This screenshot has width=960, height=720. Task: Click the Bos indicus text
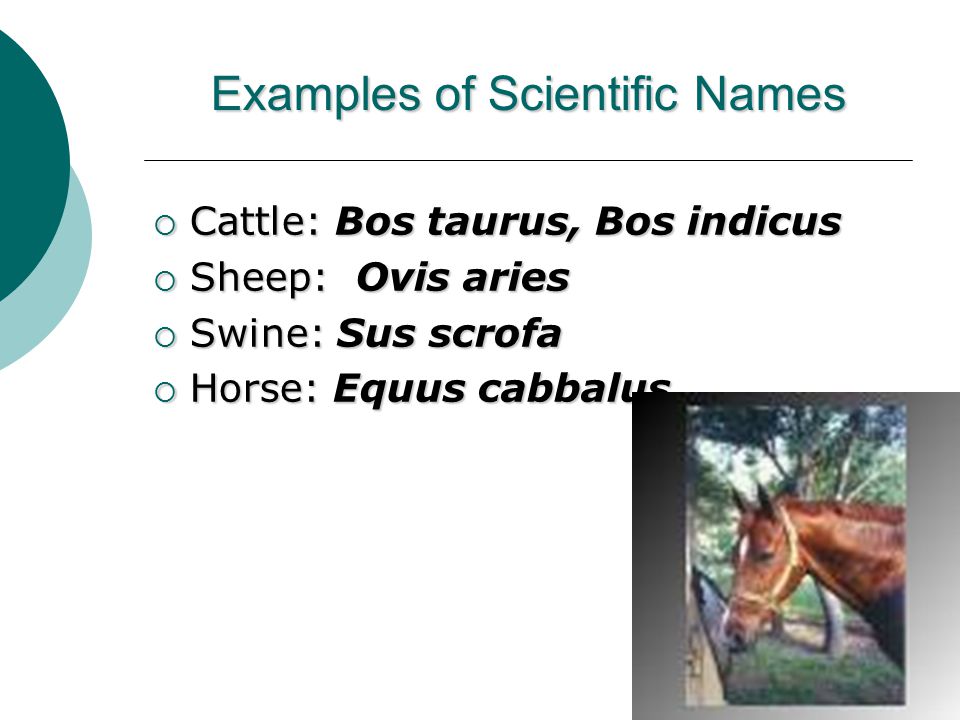click(718, 221)
